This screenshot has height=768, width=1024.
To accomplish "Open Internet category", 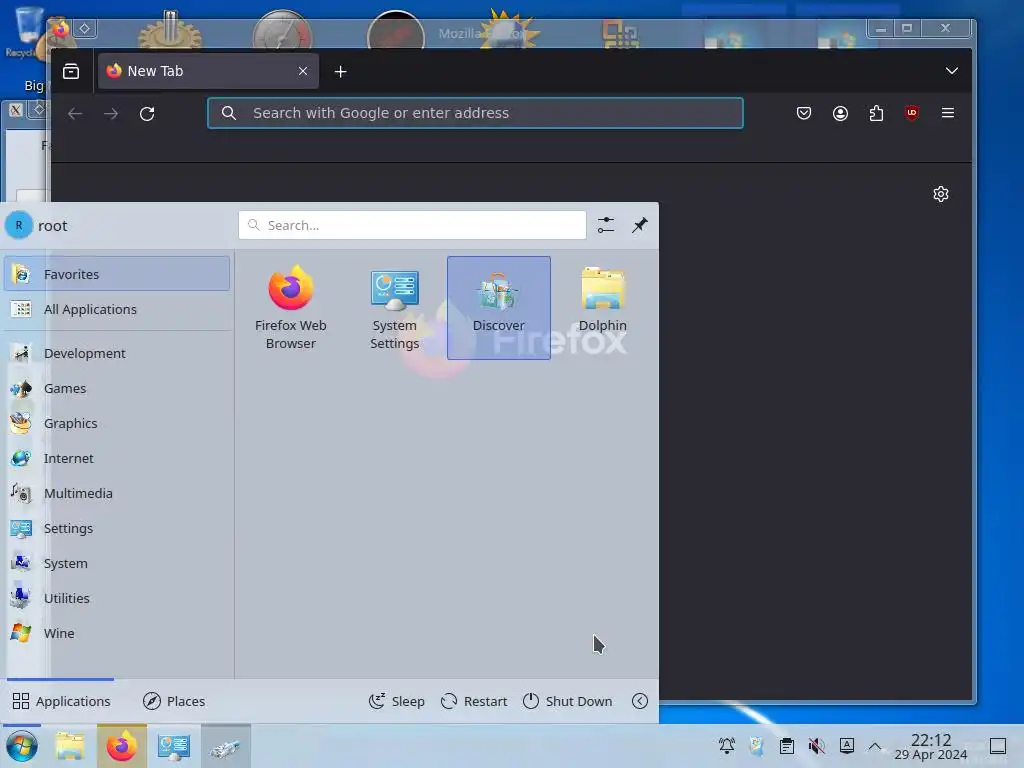I will pyautogui.click(x=117, y=458).
